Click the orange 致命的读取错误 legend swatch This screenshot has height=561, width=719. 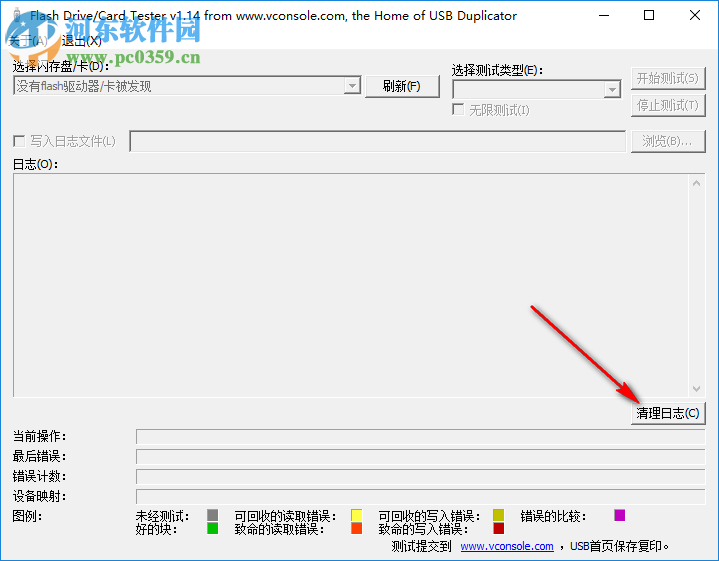pyautogui.click(x=356, y=528)
